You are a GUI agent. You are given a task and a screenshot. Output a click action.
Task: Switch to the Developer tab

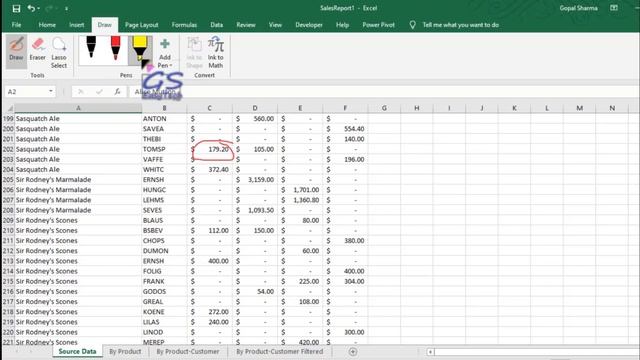[x=309, y=25]
